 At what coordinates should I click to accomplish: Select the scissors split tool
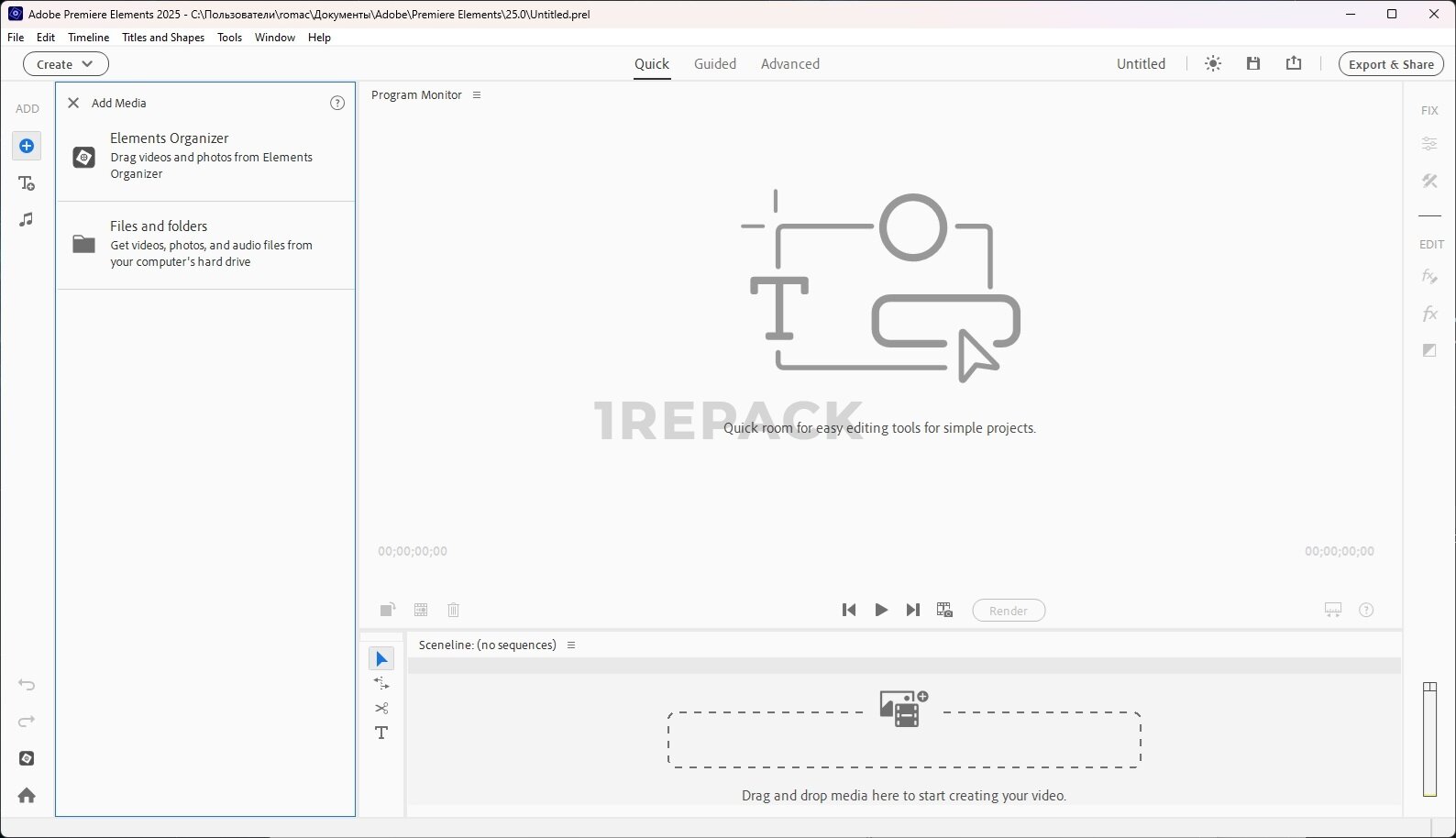[x=381, y=708]
